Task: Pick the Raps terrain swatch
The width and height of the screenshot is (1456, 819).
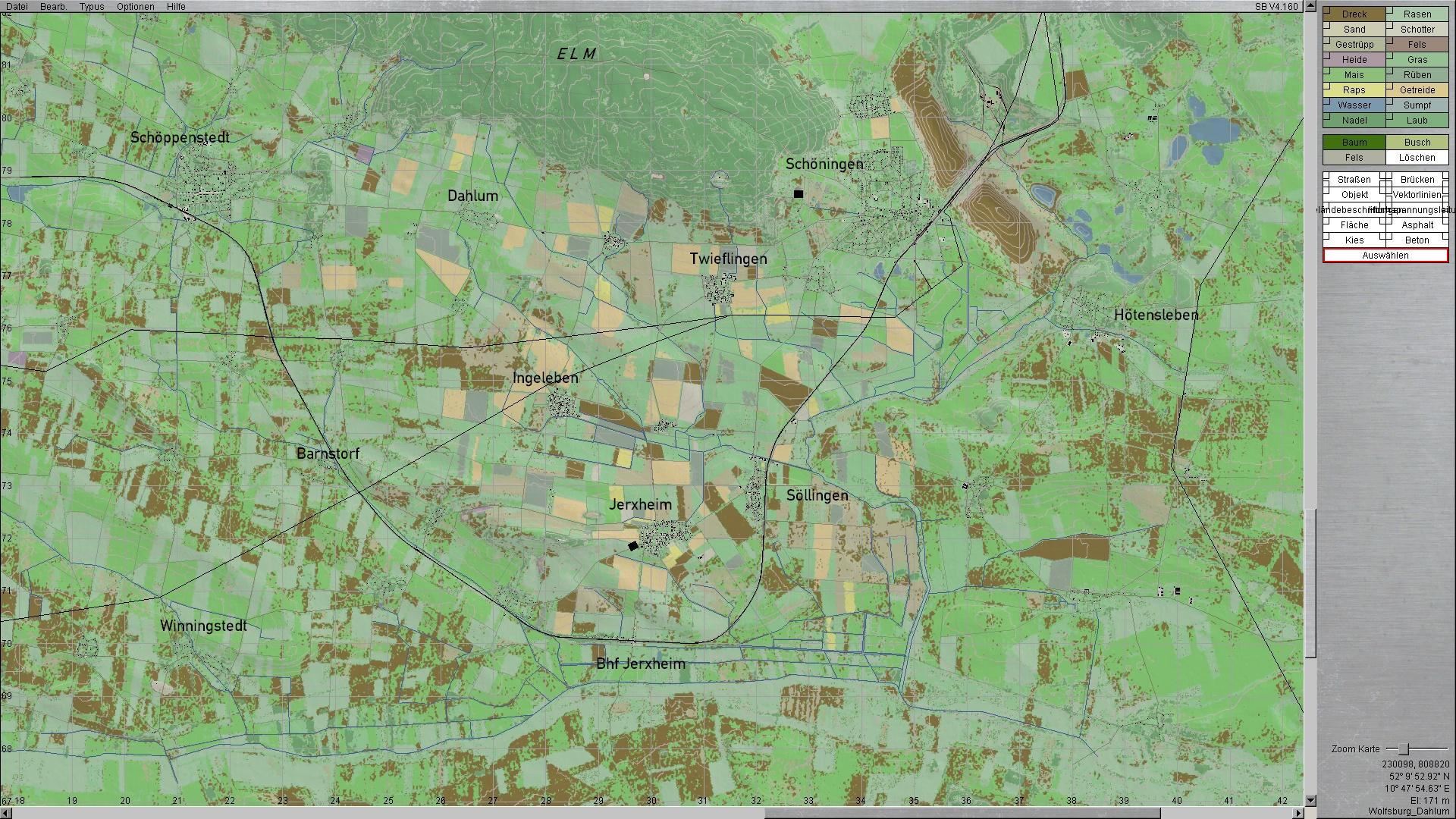Action: click(x=1354, y=90)
